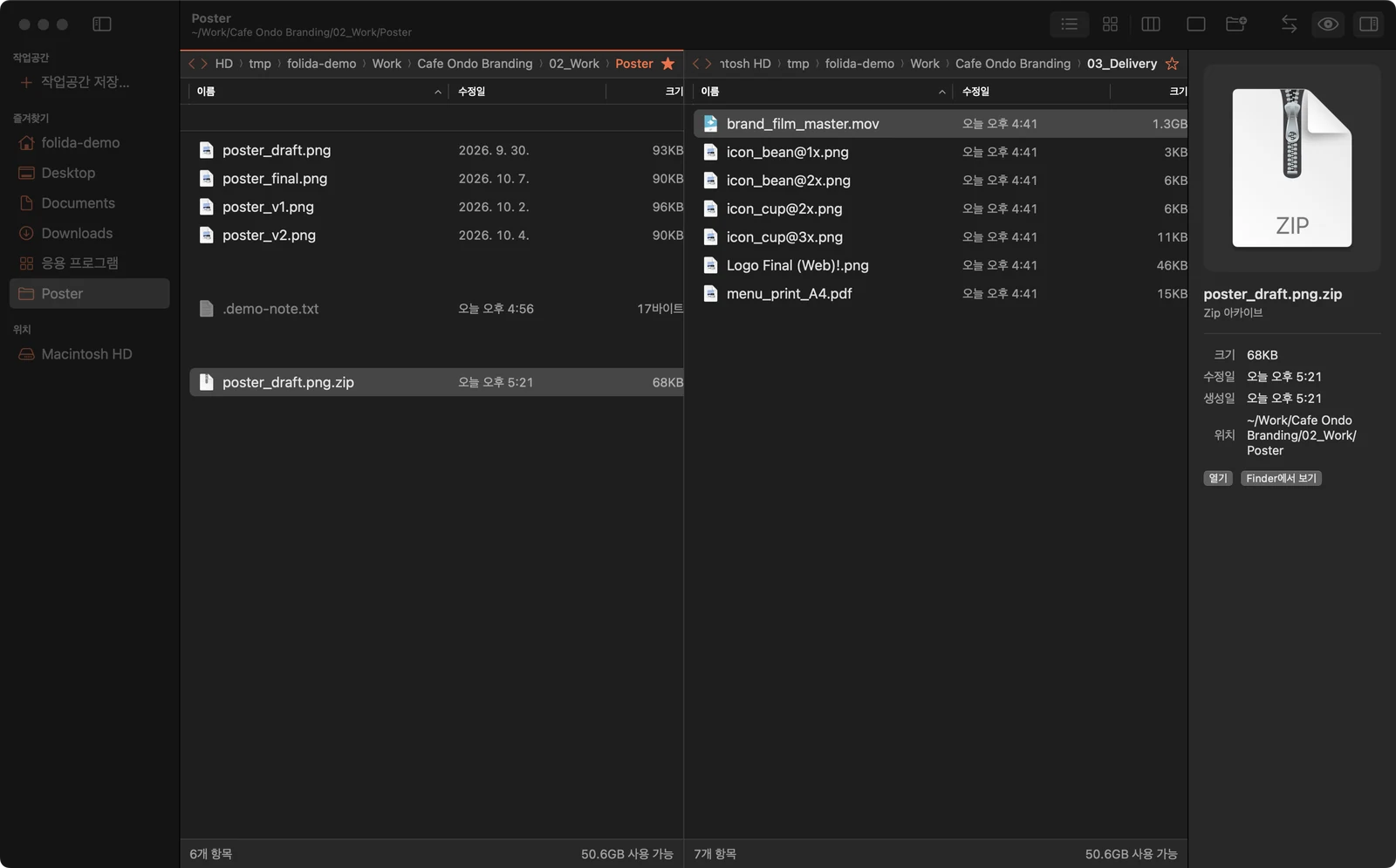Click the plus icon to save workspace
1396x868 pixels.
(26, 82)
